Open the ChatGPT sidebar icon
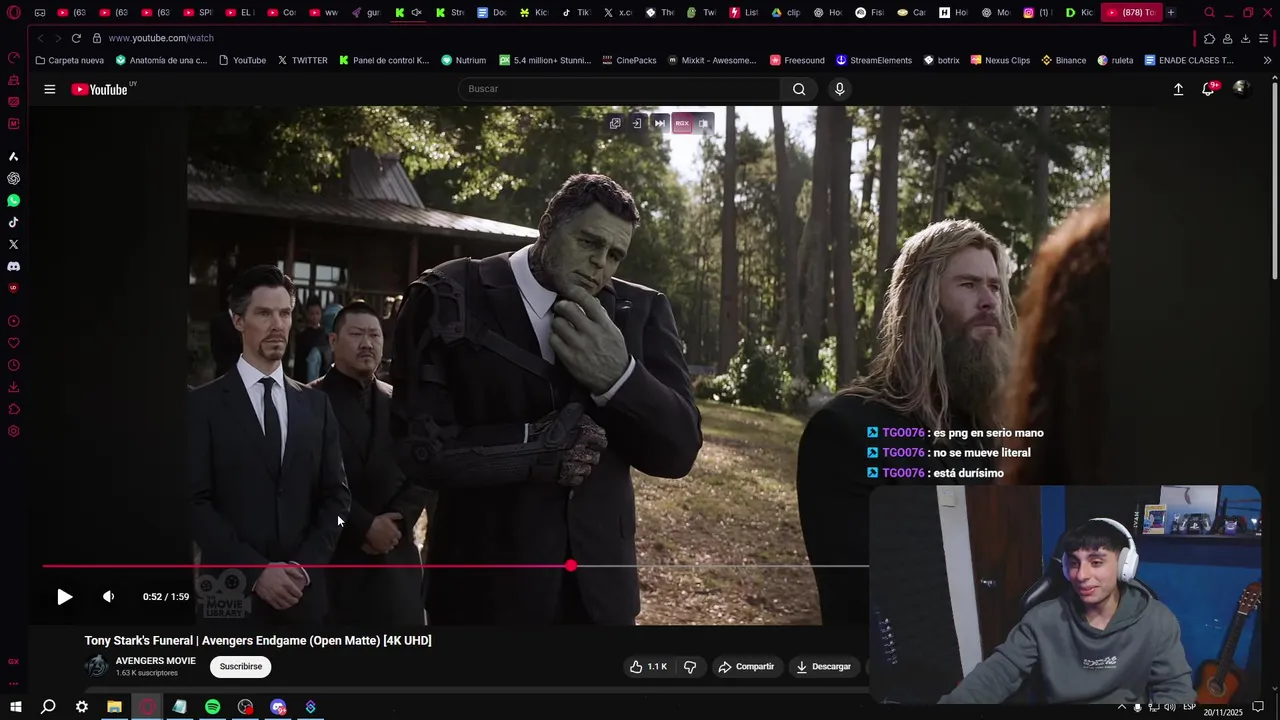This screenshot has width=1280, height=720. [x=13, y=178]
